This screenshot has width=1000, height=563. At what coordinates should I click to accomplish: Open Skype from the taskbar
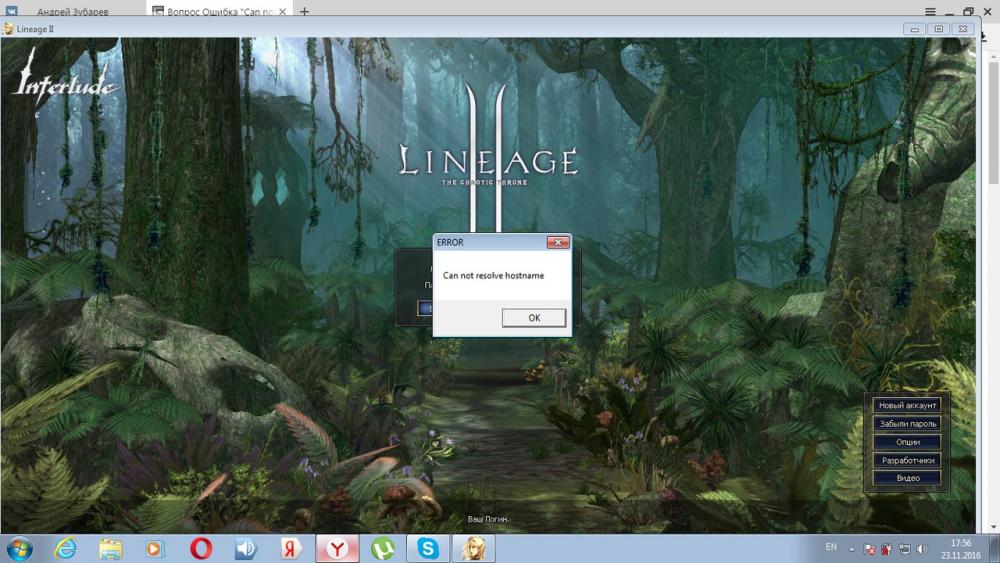pyautogui.click(x=428, y=548)
